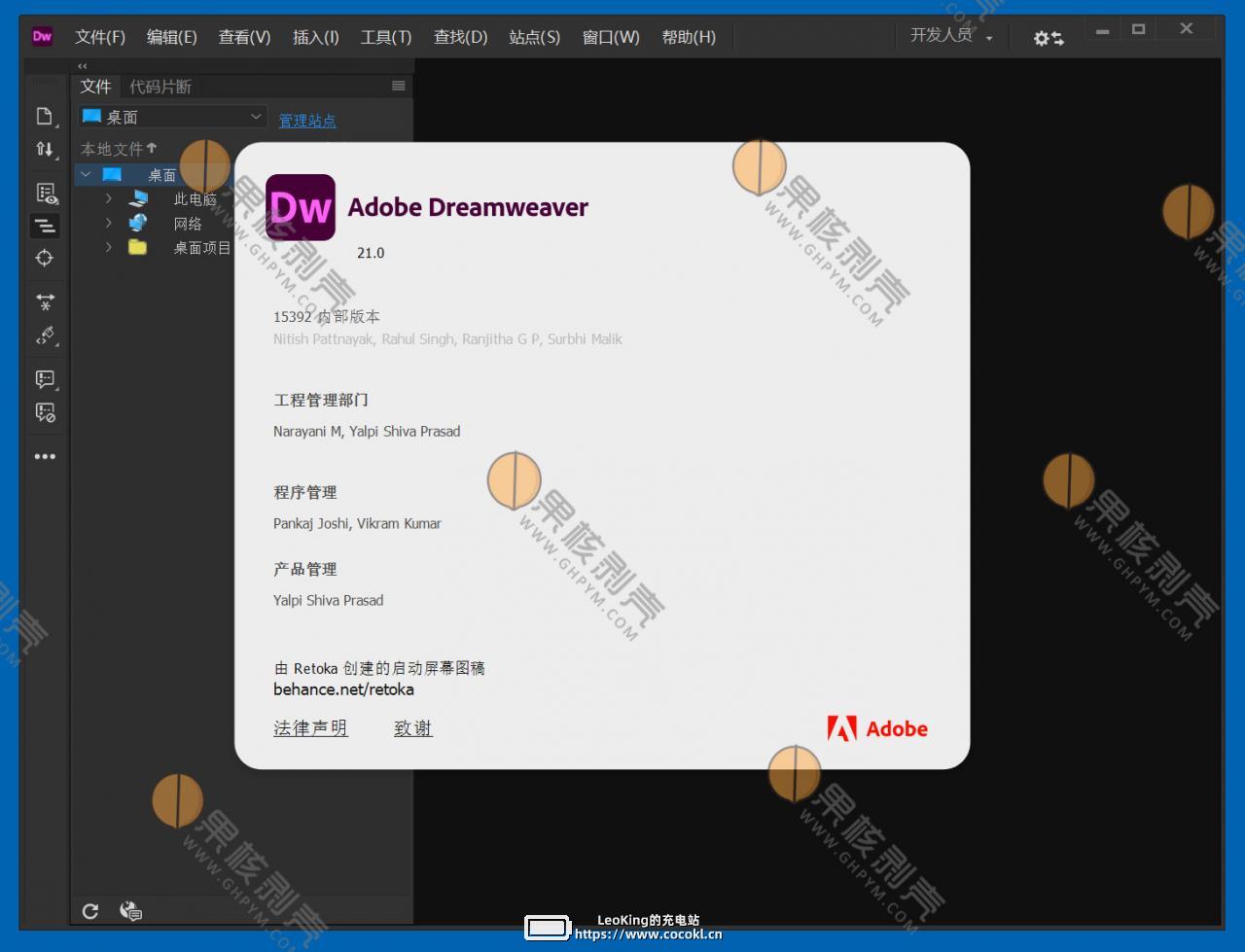Open the 文件(F) menu
Image resolution: width=1245 pixels, height=952 pixels.
point(100,37)
